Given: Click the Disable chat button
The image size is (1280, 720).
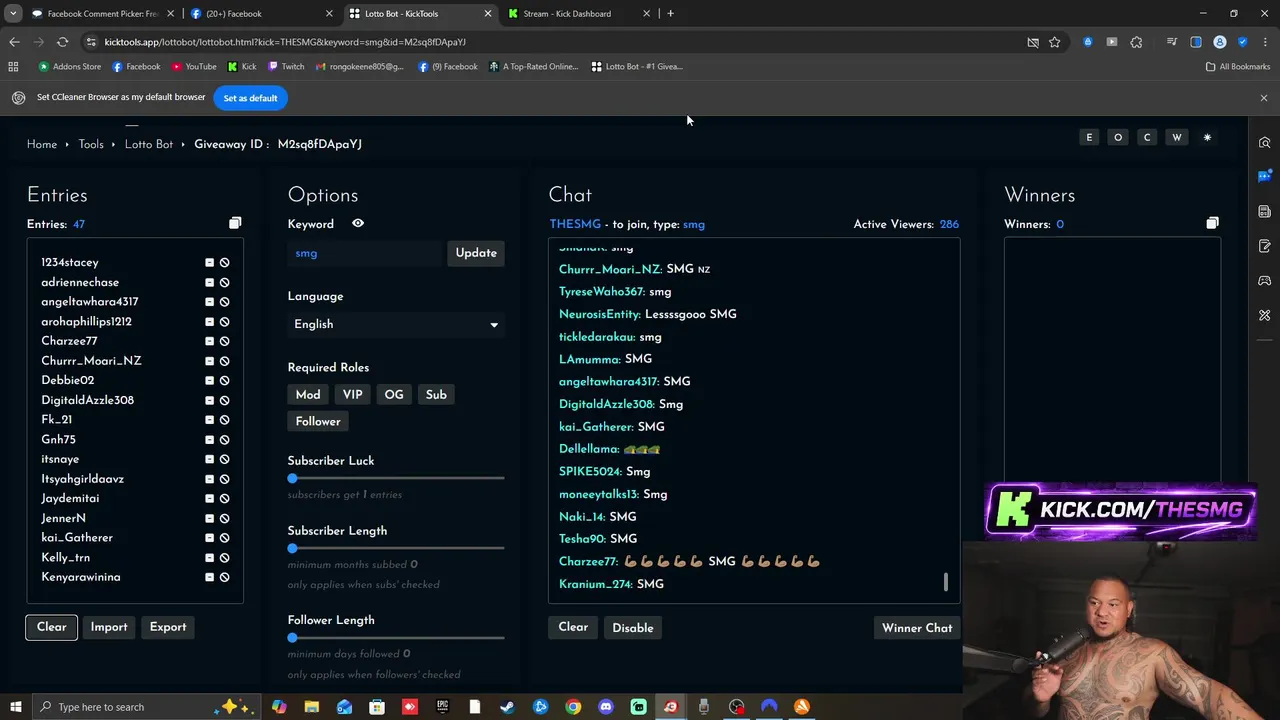Looking at the screenshot, I should point(633,628).
